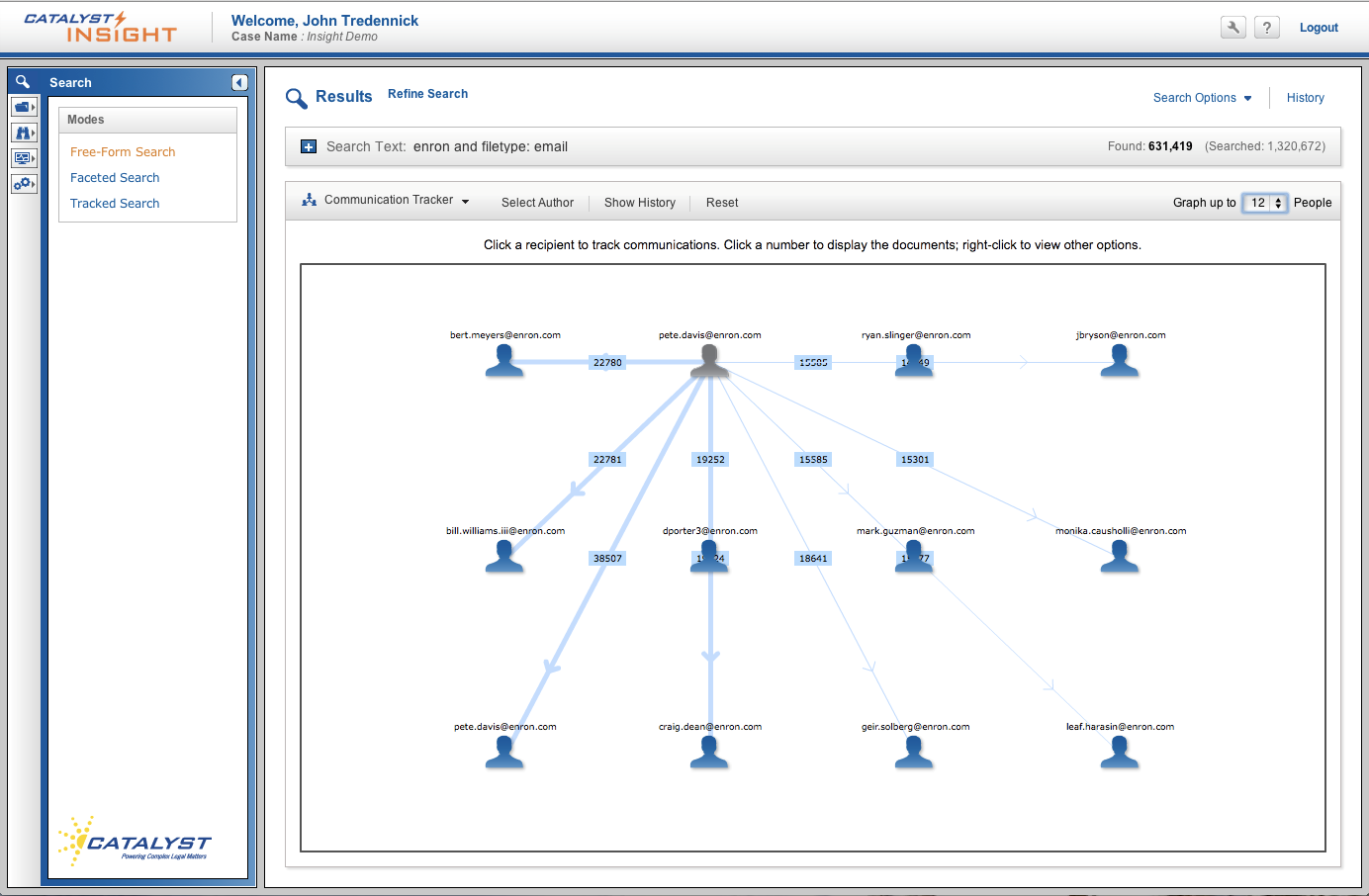Click the Catalyst Insight logo

click(x=100, y=28)
